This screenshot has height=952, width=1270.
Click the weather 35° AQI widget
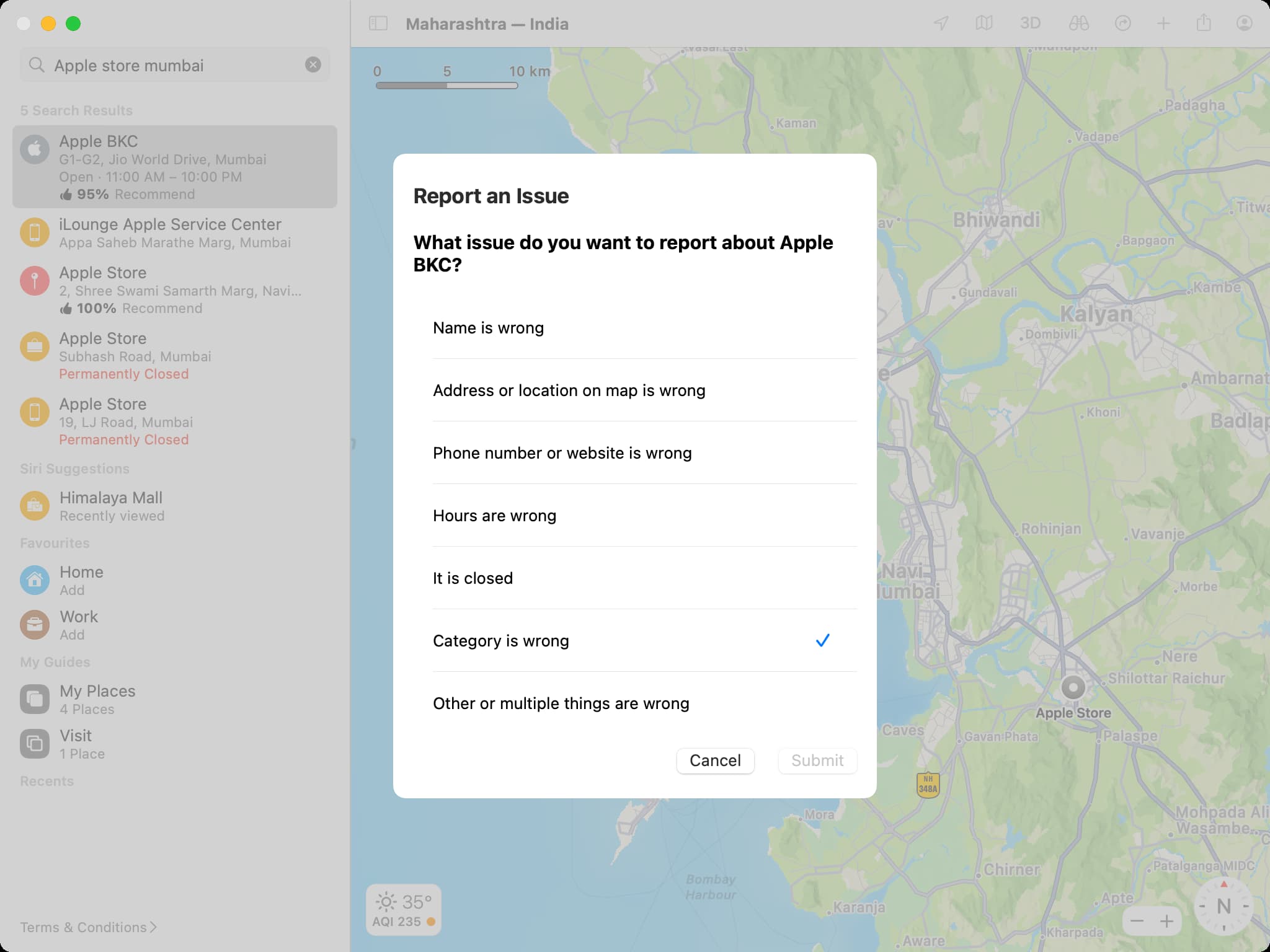(404, 910)
